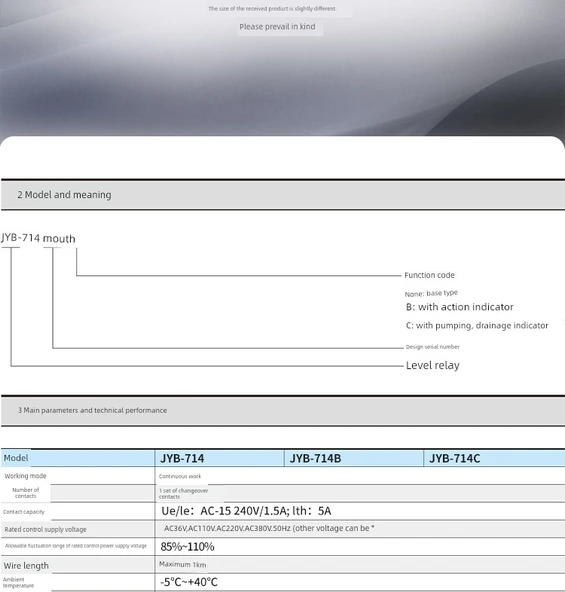Click the 'Design serial number' label

point(432,347)
